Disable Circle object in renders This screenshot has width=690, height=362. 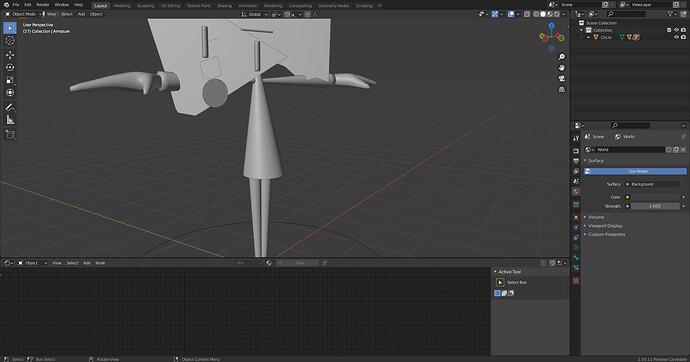coord(683,37)
